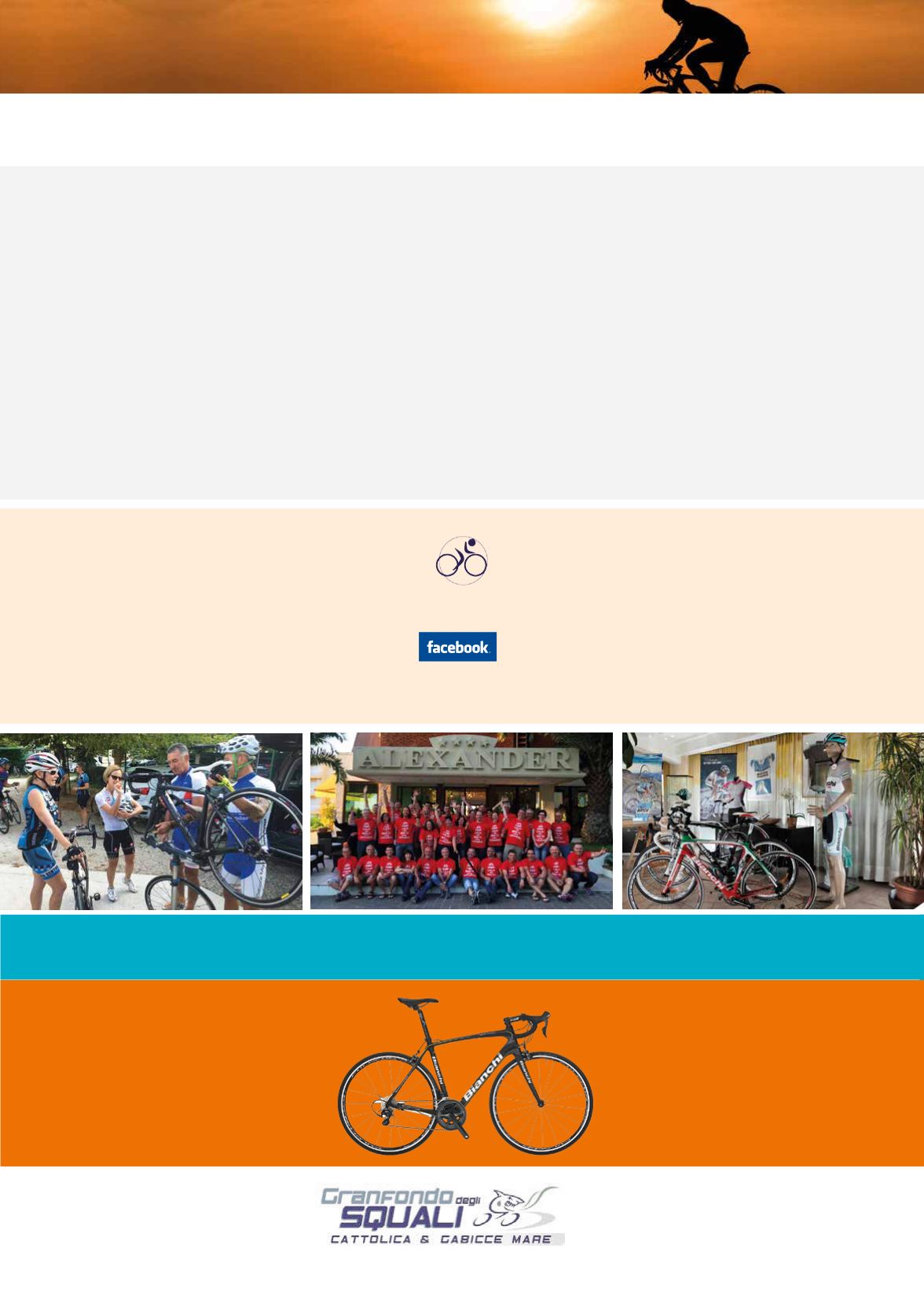Click the empty gray content panel

pyautogui.click(x=462, y=332)
